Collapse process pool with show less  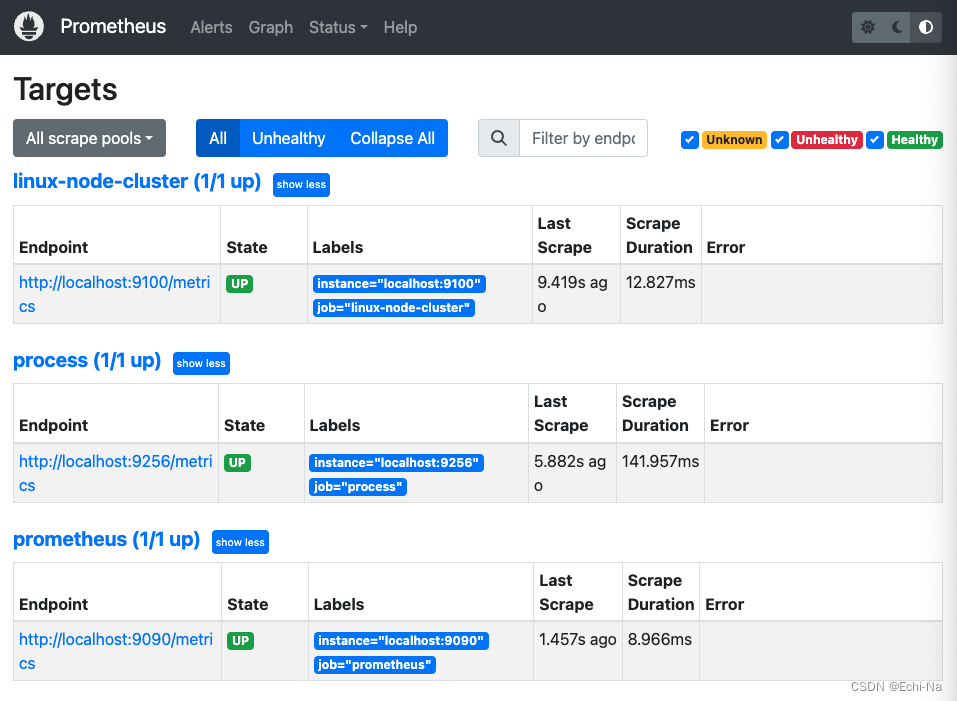pyautogui.click(x=201, y=364)
